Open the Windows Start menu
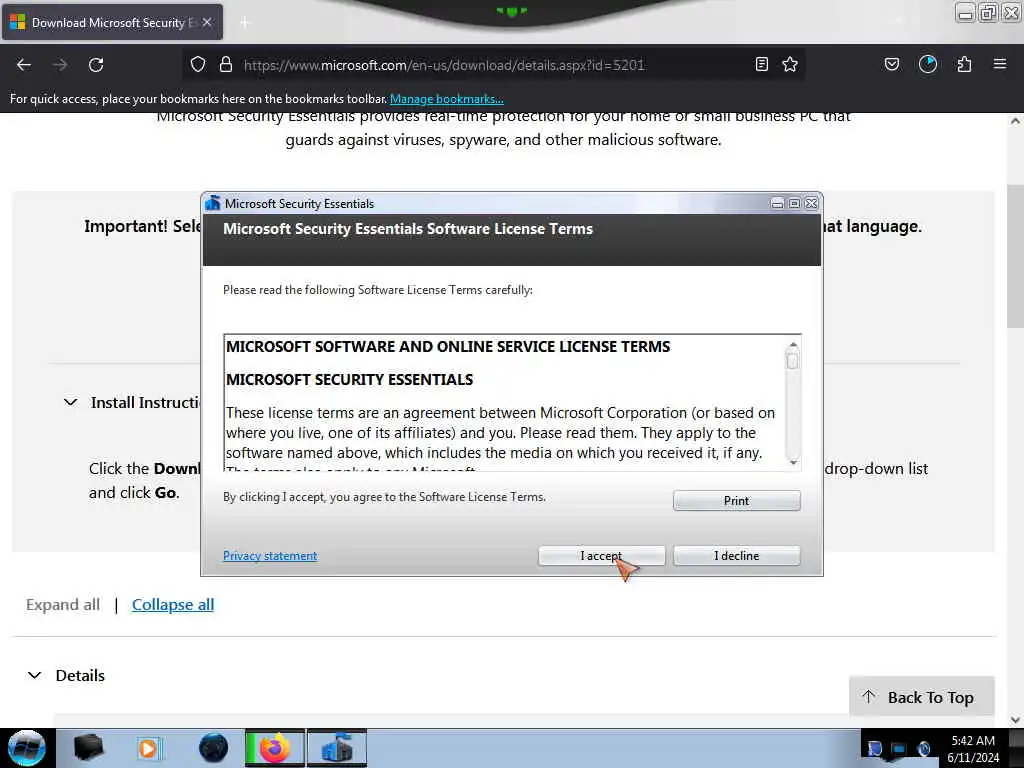This screenshot has height=768, width=1024. [x=26, y=748]
